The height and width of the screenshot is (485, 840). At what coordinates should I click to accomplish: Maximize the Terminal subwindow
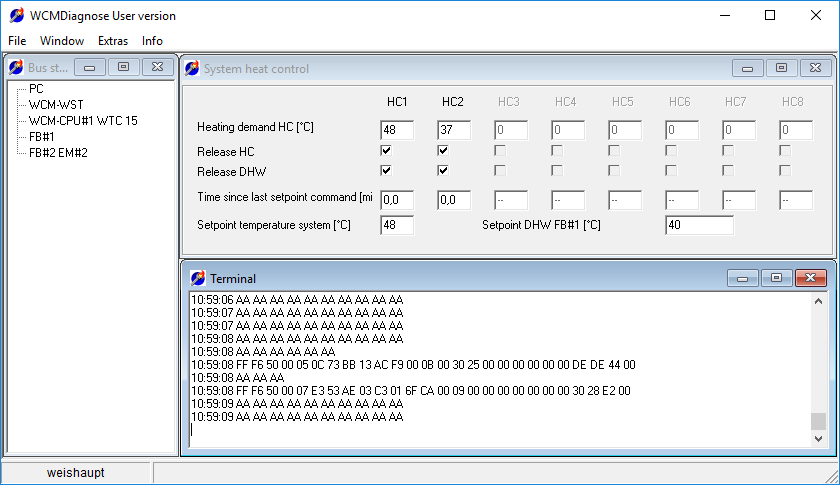[776, 278]
